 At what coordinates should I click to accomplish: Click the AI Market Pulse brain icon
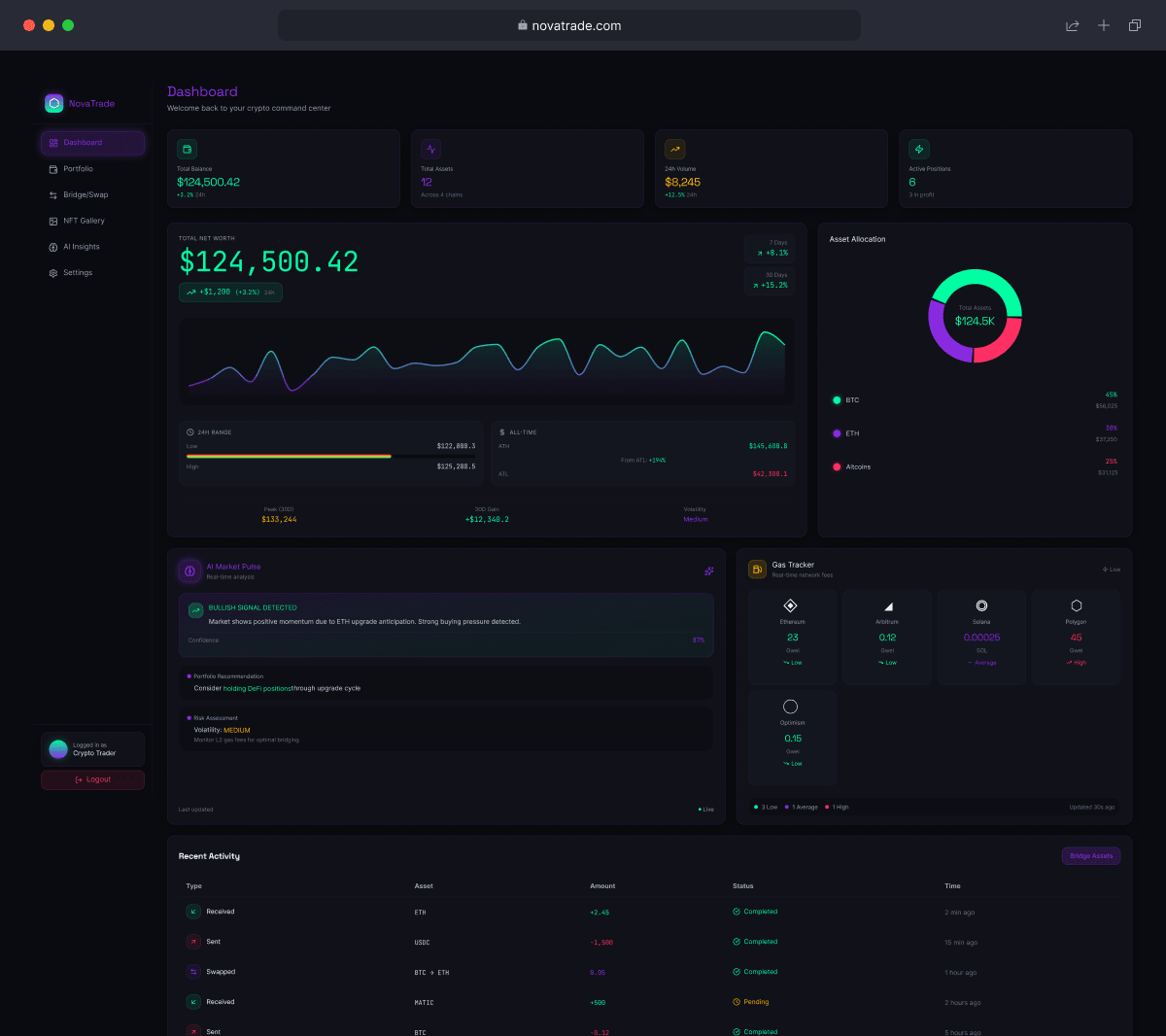coord(189,570)
